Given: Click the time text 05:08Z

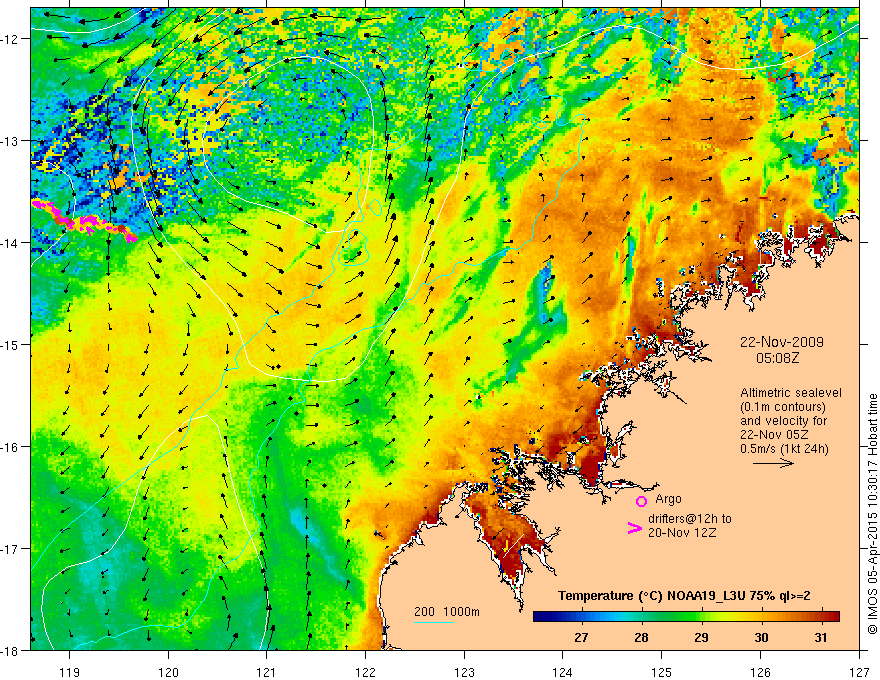Looking at the screenshot, I should (777, 358).
